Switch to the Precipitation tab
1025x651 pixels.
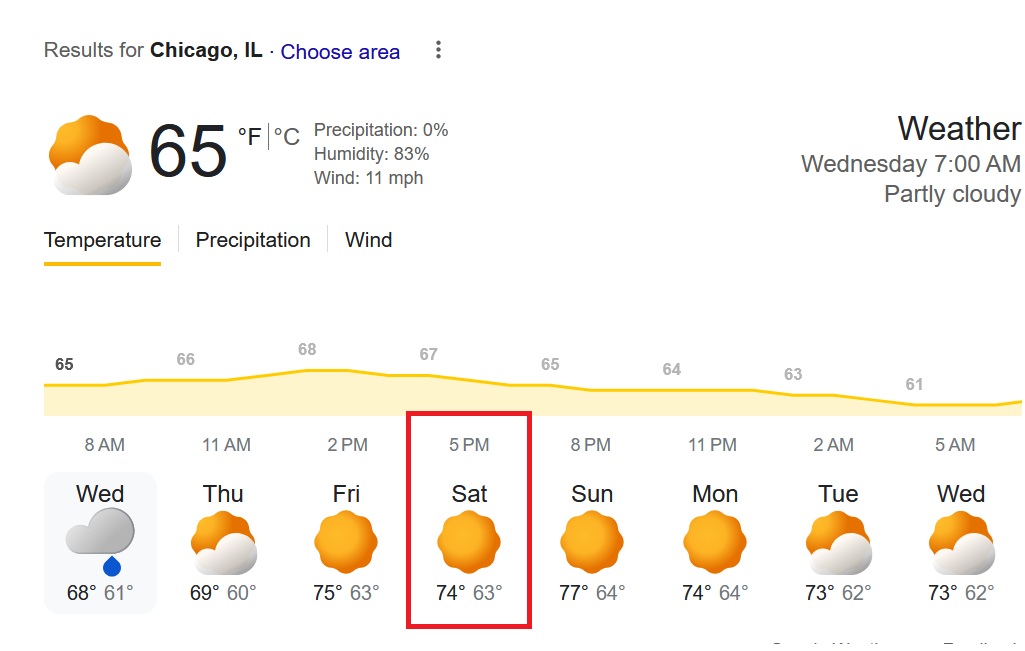point(253,240)
